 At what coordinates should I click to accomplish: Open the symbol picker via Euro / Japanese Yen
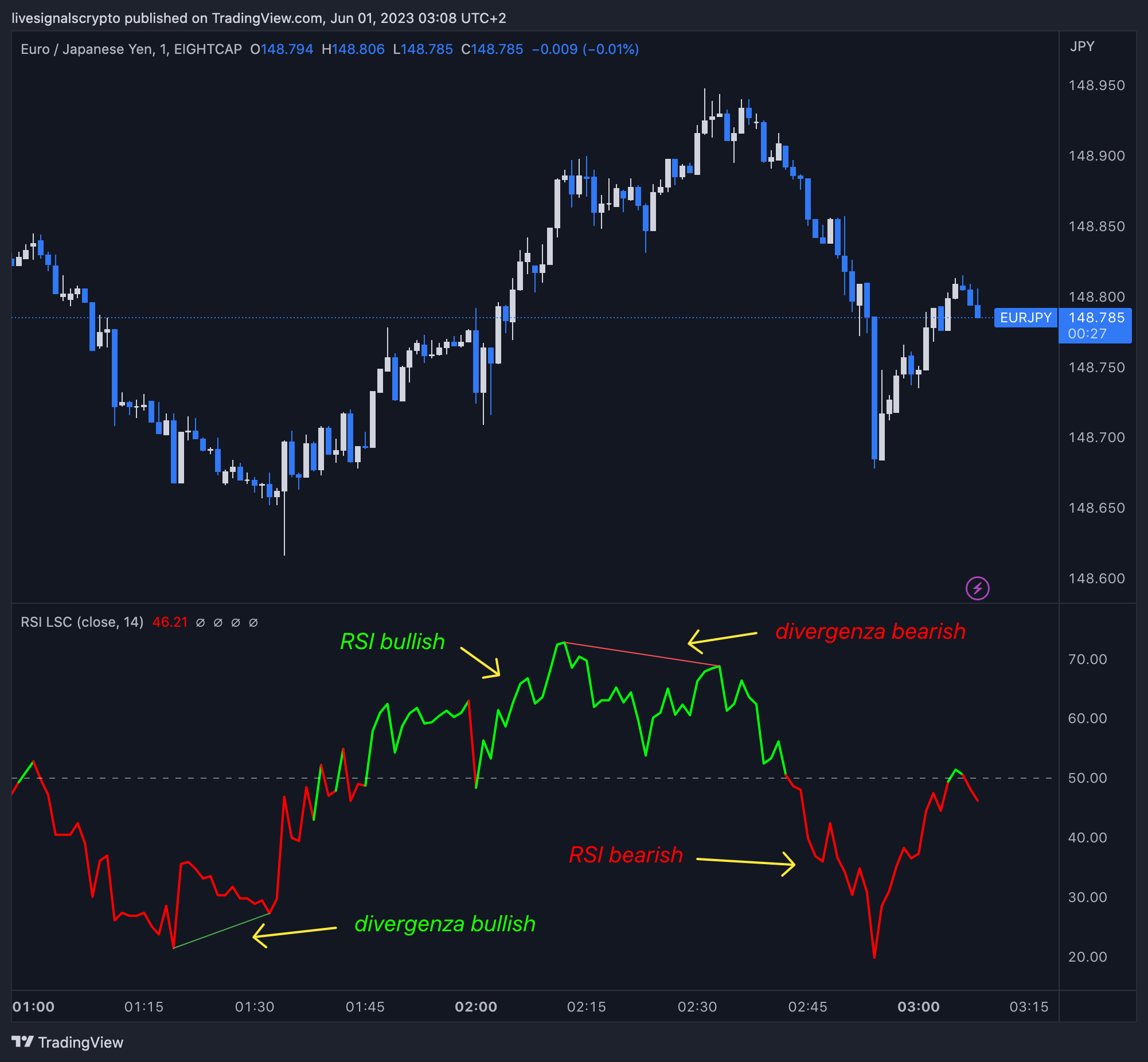pos(92,49)
